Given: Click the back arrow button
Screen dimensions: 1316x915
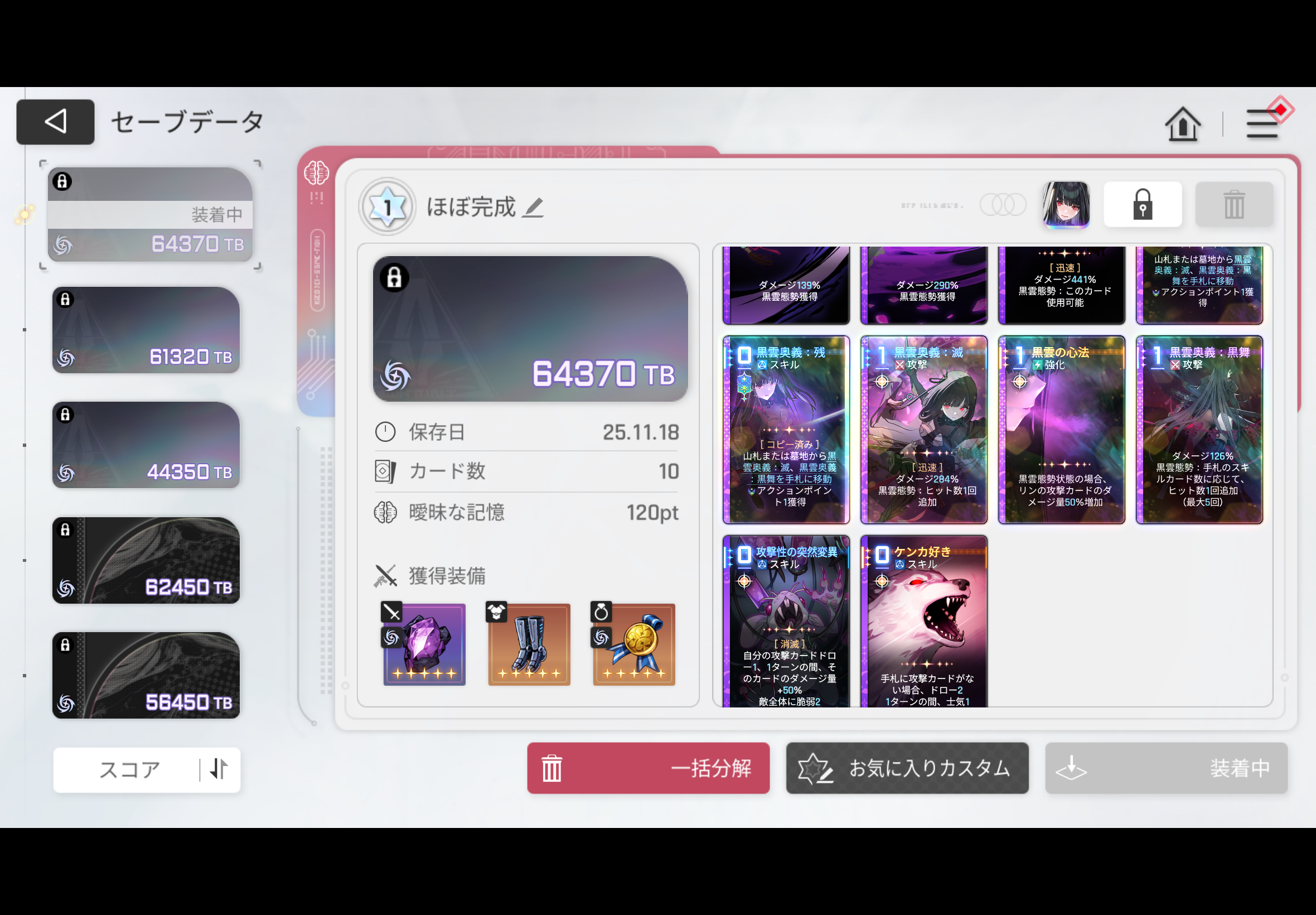Looking at the screenshot, I should (56, 122).
